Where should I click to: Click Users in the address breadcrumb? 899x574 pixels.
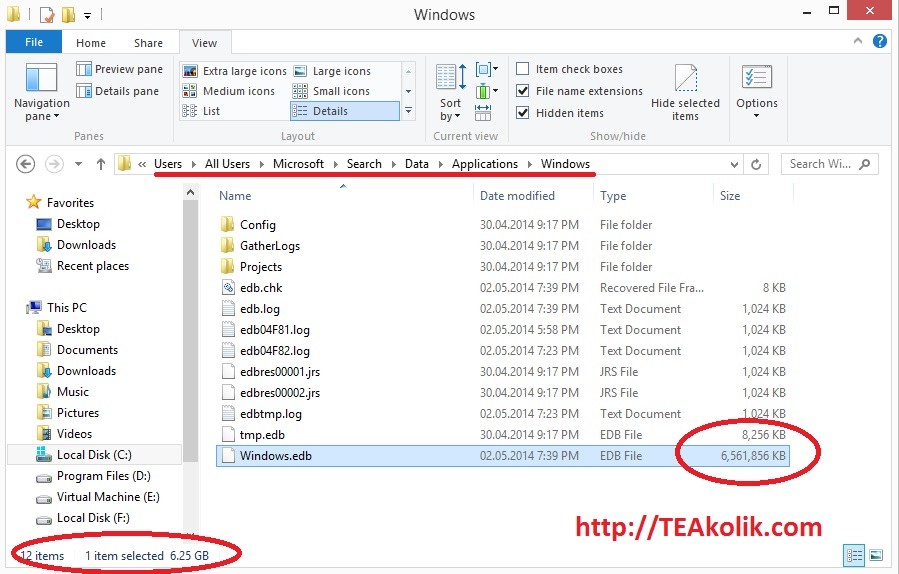tap(168, 164)
